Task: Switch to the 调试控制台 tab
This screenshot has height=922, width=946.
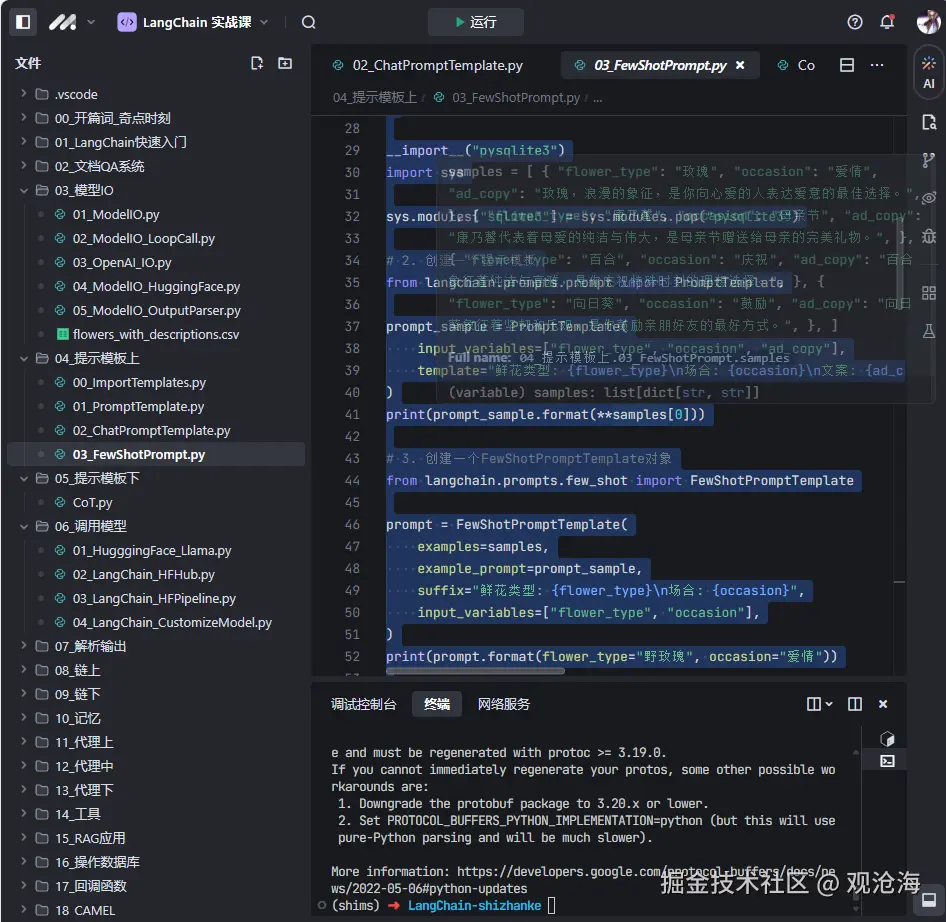Action: coord(364,704)
